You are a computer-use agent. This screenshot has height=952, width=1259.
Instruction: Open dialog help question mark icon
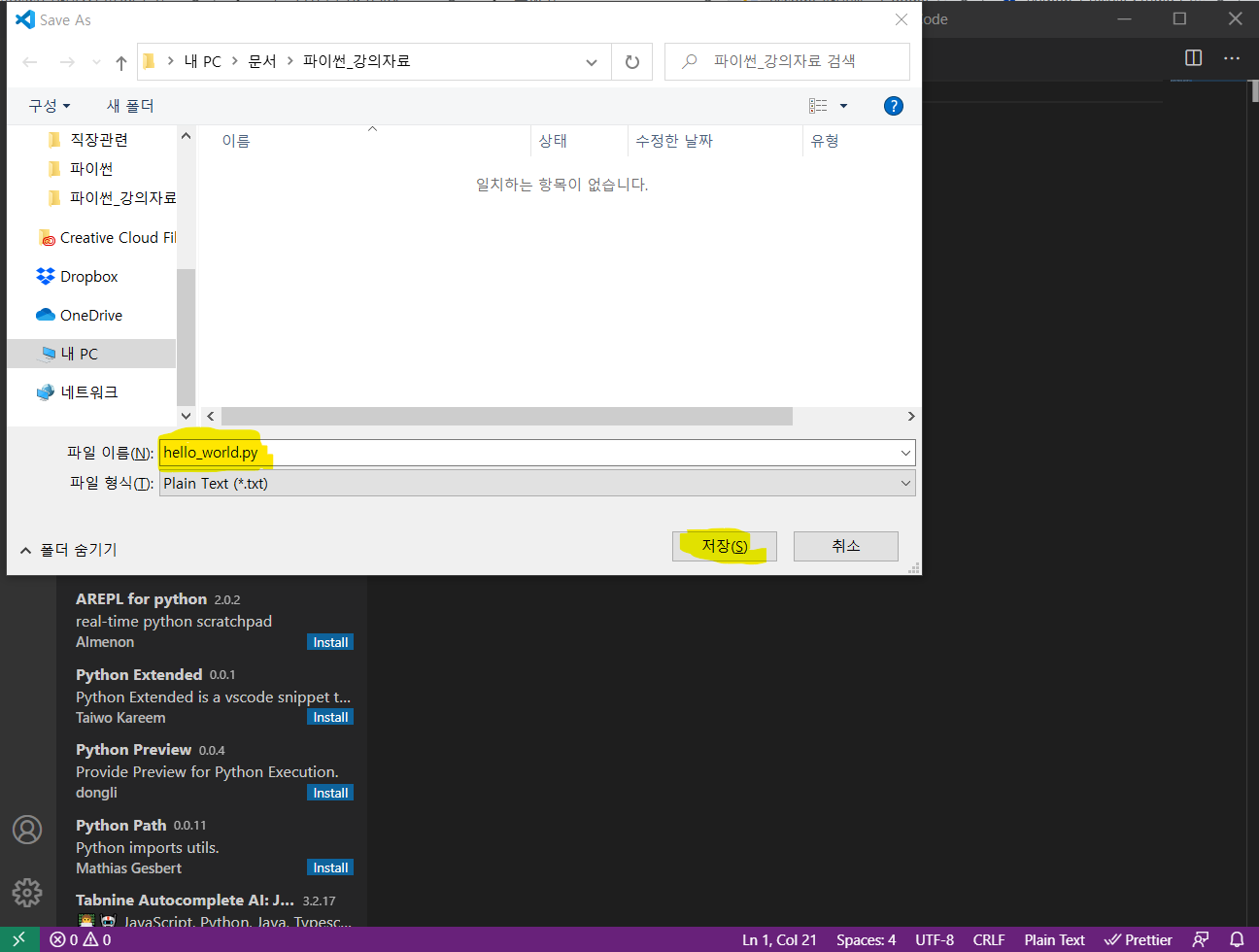[894, 106]
